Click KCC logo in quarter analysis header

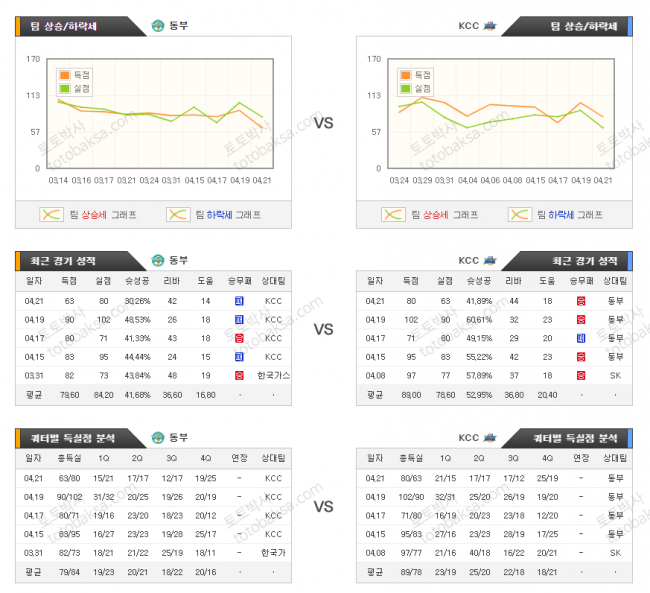(x=490, y=437)
